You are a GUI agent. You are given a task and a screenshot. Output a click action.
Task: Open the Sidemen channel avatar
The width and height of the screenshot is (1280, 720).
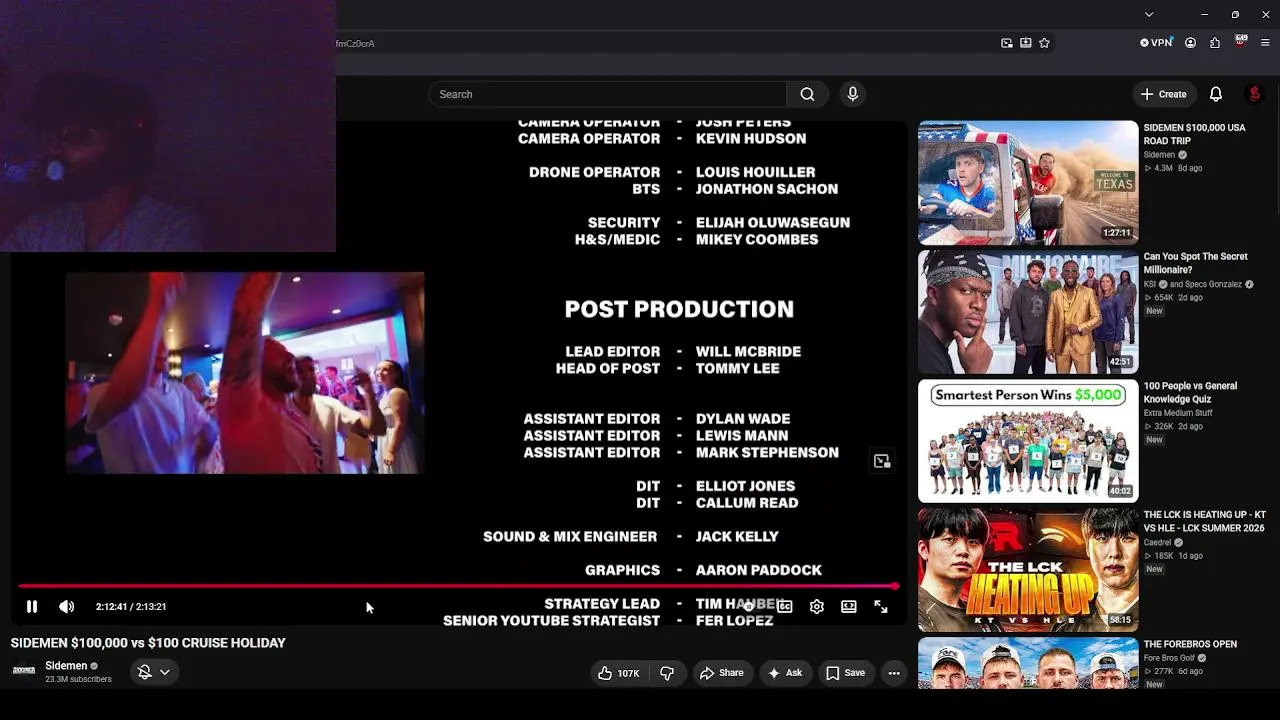tap(24, 671)
